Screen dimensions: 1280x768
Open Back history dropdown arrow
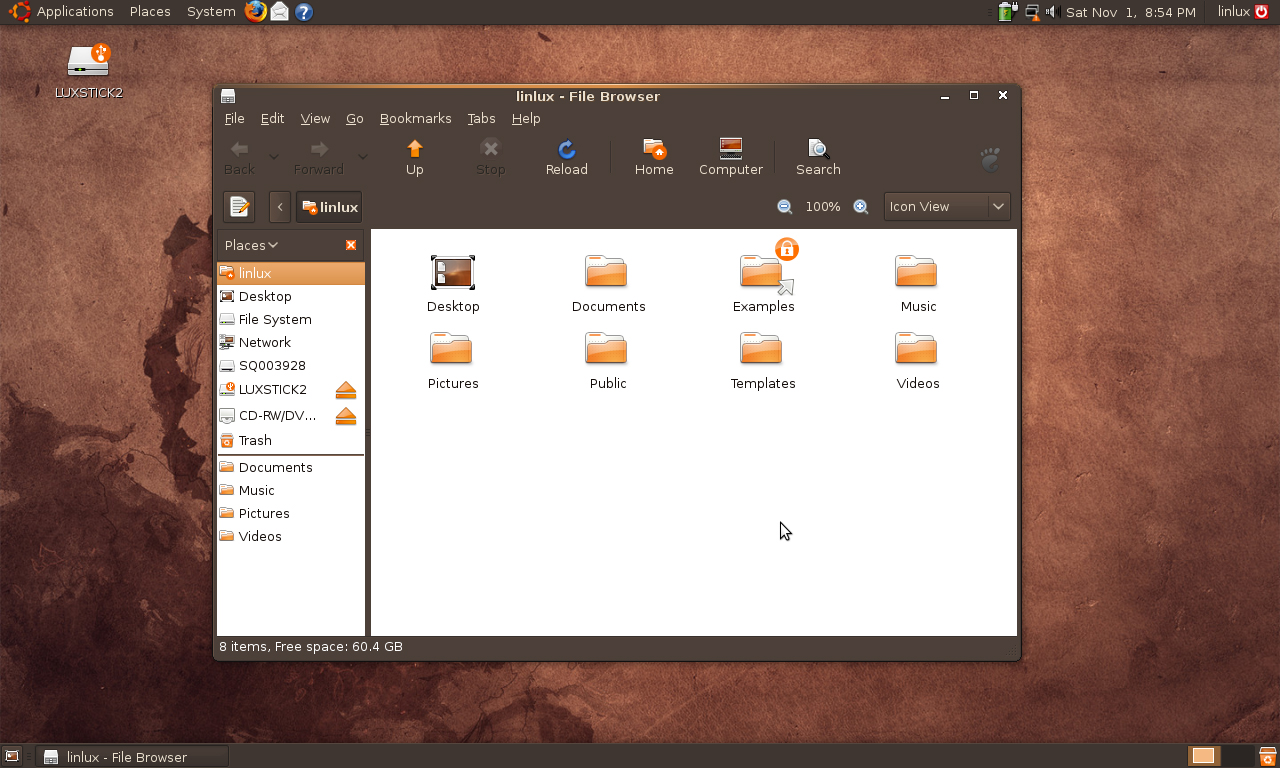pyautogui.click(x=273, y=157)
